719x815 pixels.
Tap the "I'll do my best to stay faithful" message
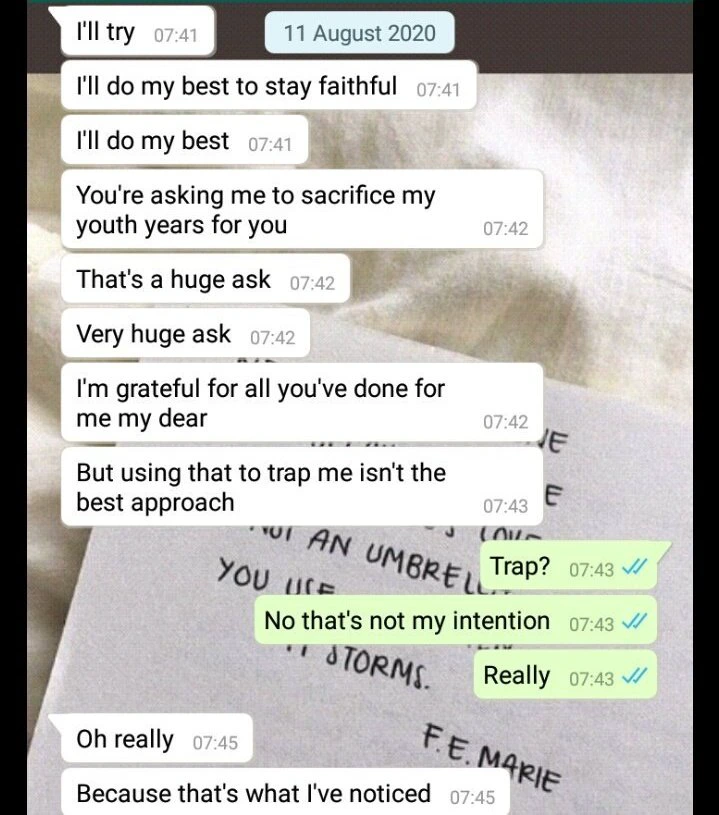(x=269, y=86)
